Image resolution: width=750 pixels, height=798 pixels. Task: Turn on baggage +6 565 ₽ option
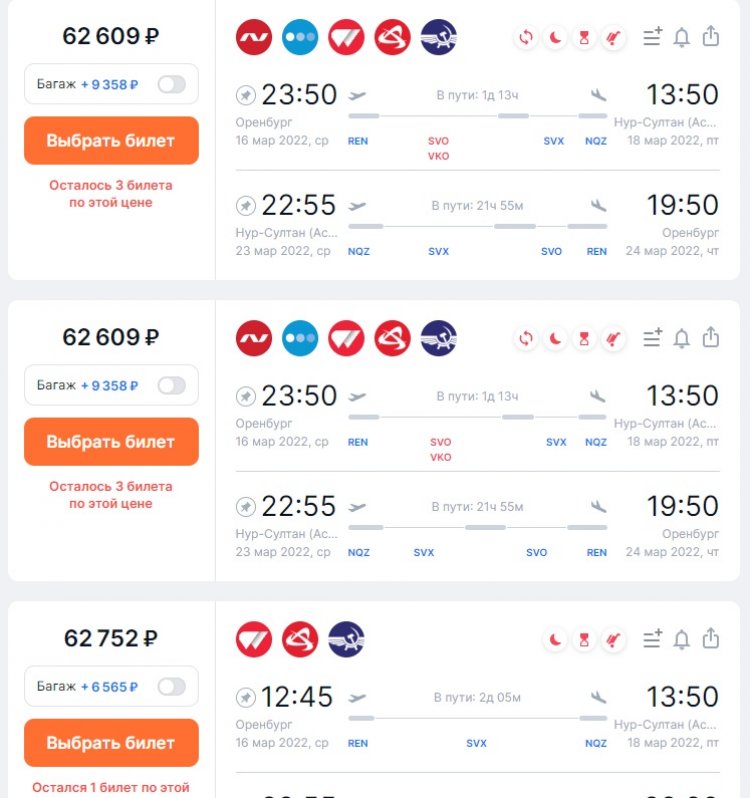[171, 687]
